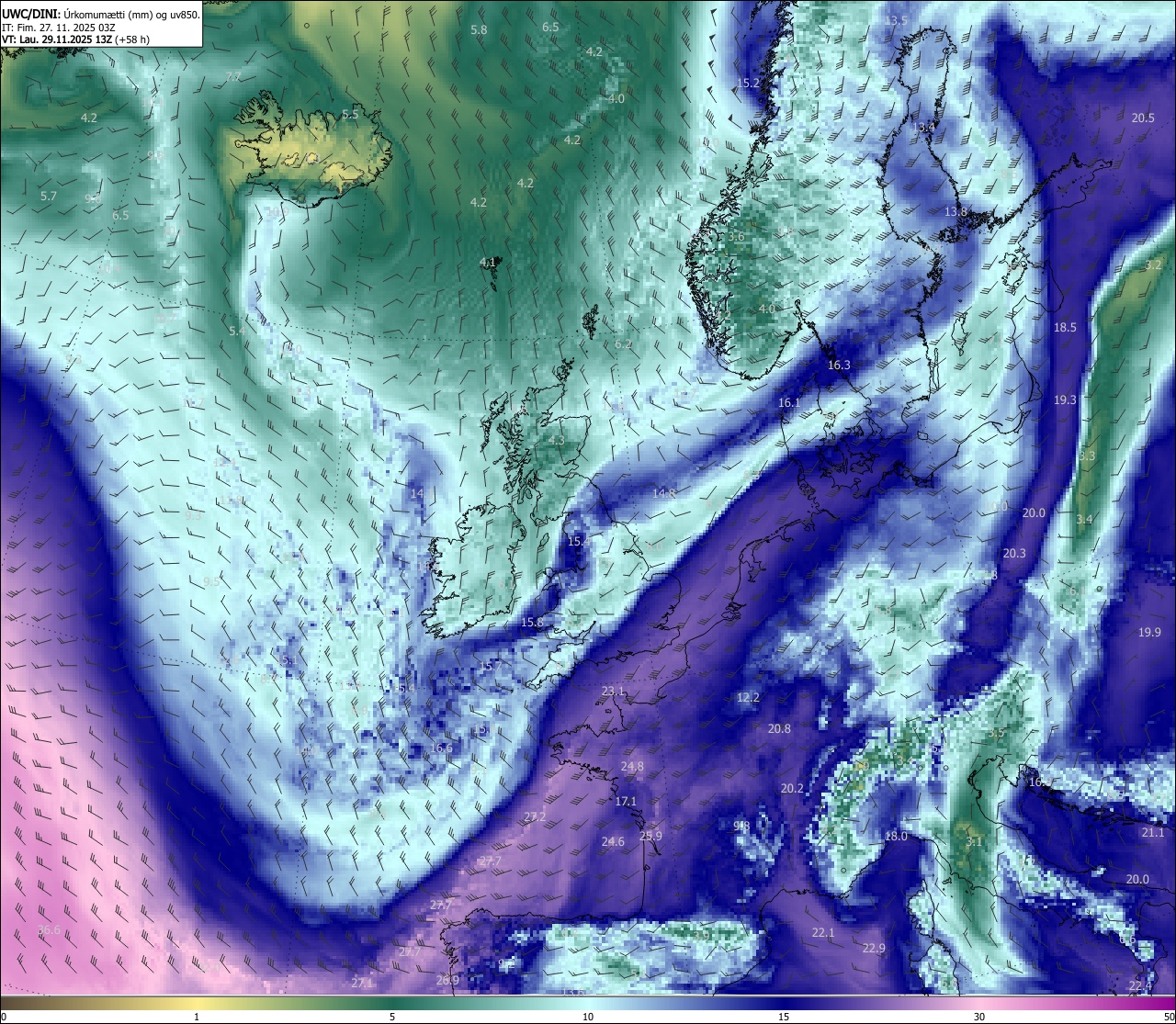
Task: Click the 12.2 value over central Europe
Action: pyautogui.click(x=748, y=697)
